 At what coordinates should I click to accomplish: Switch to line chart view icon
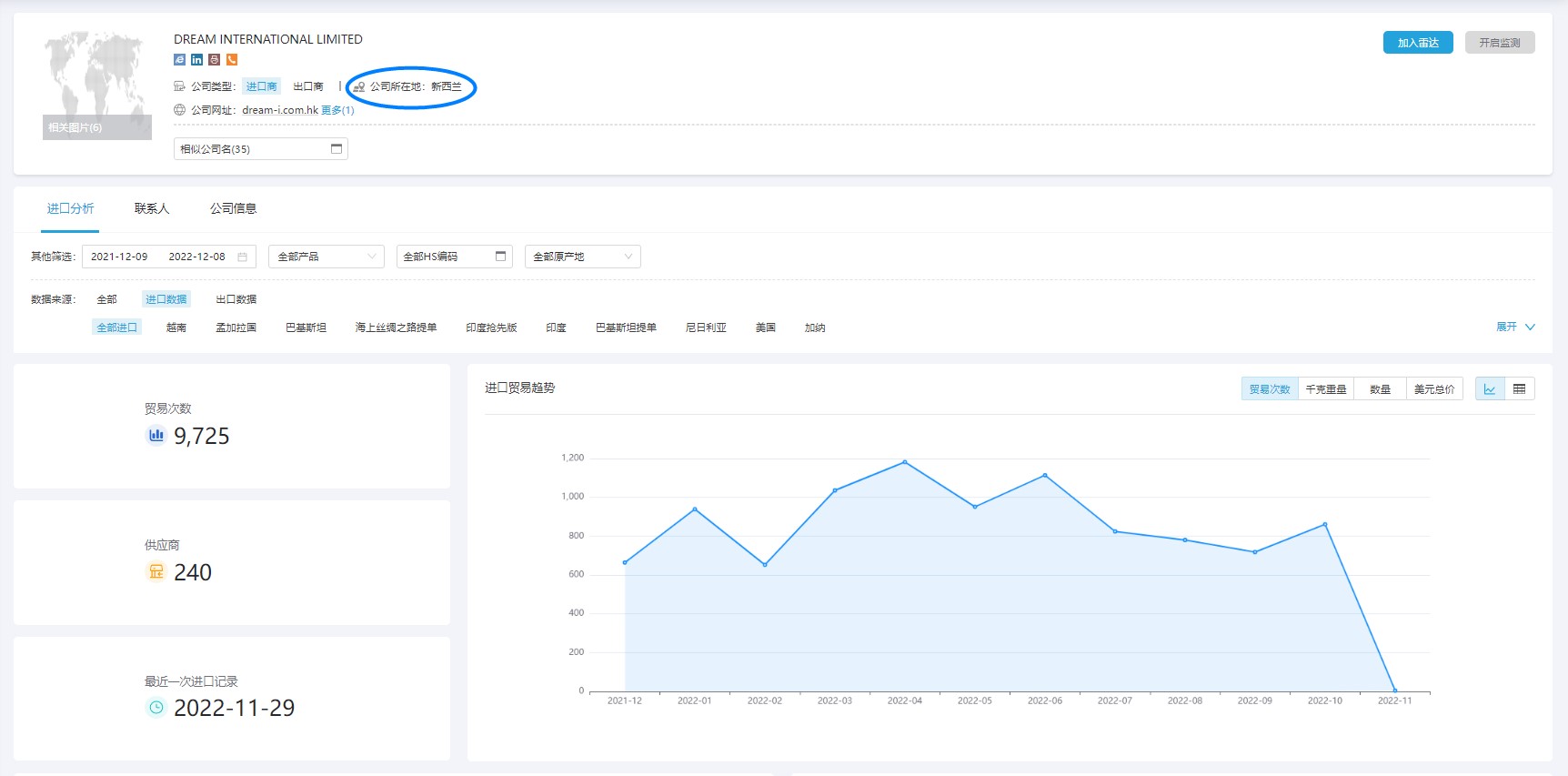tap(1490, 389)
